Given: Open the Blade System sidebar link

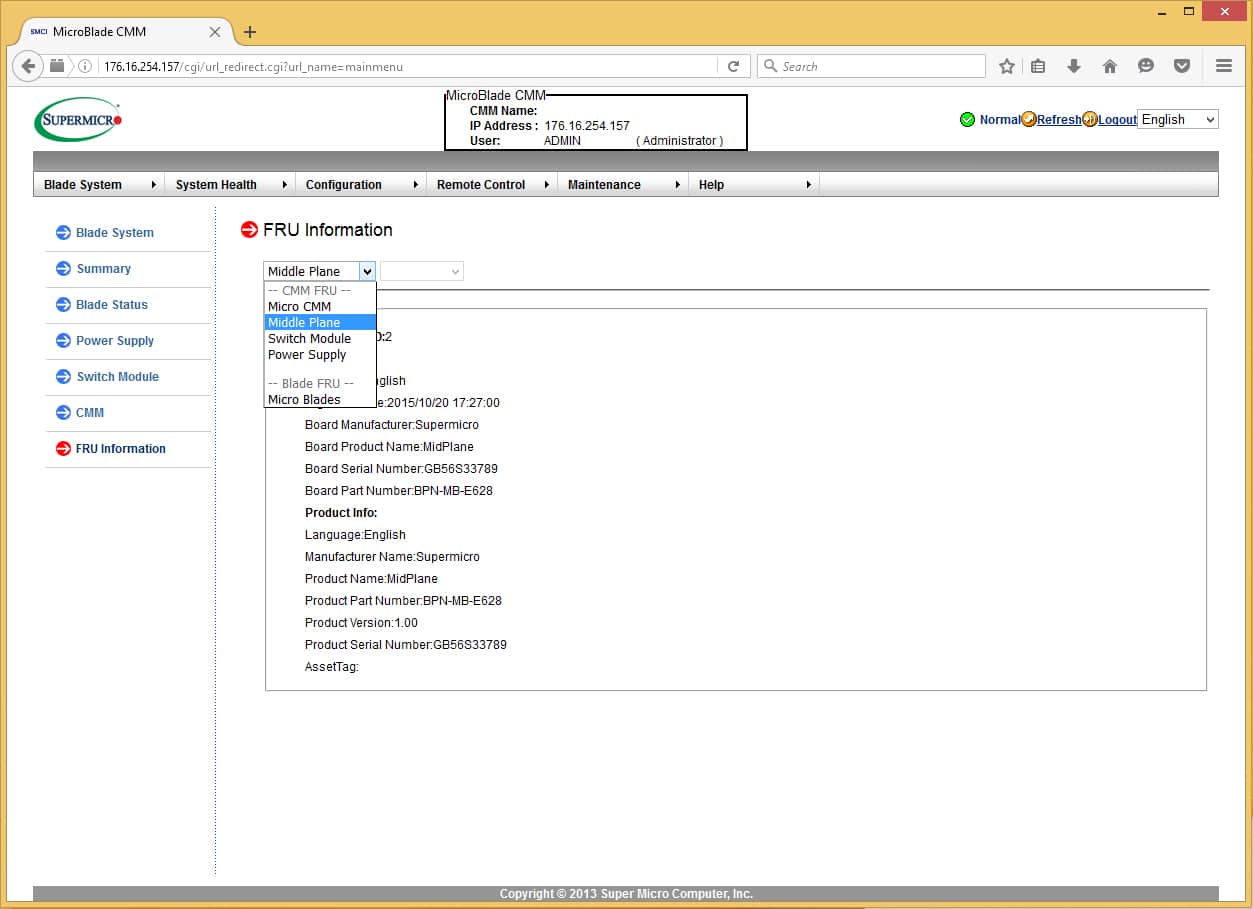Looking at the screenshot, I should (115, 233).
